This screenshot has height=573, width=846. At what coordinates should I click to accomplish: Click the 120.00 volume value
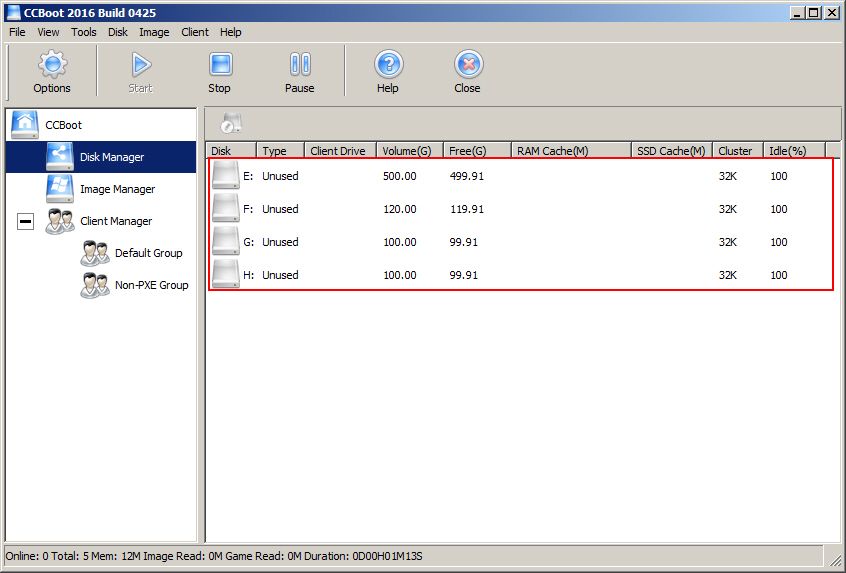click(400, 209)
